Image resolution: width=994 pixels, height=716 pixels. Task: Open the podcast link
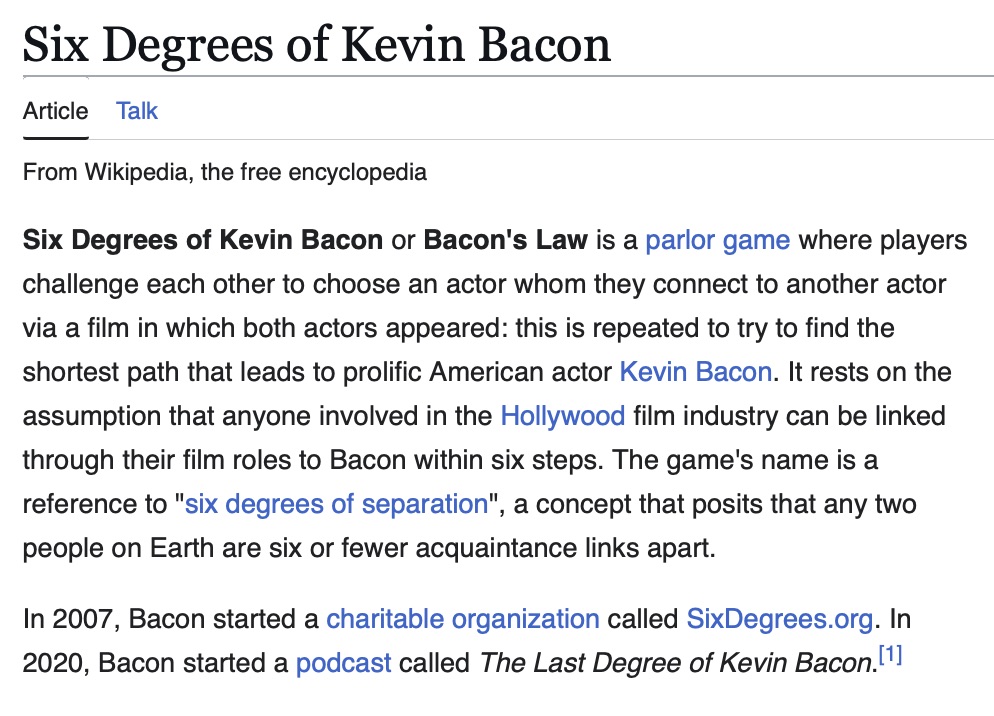point(343,662)
